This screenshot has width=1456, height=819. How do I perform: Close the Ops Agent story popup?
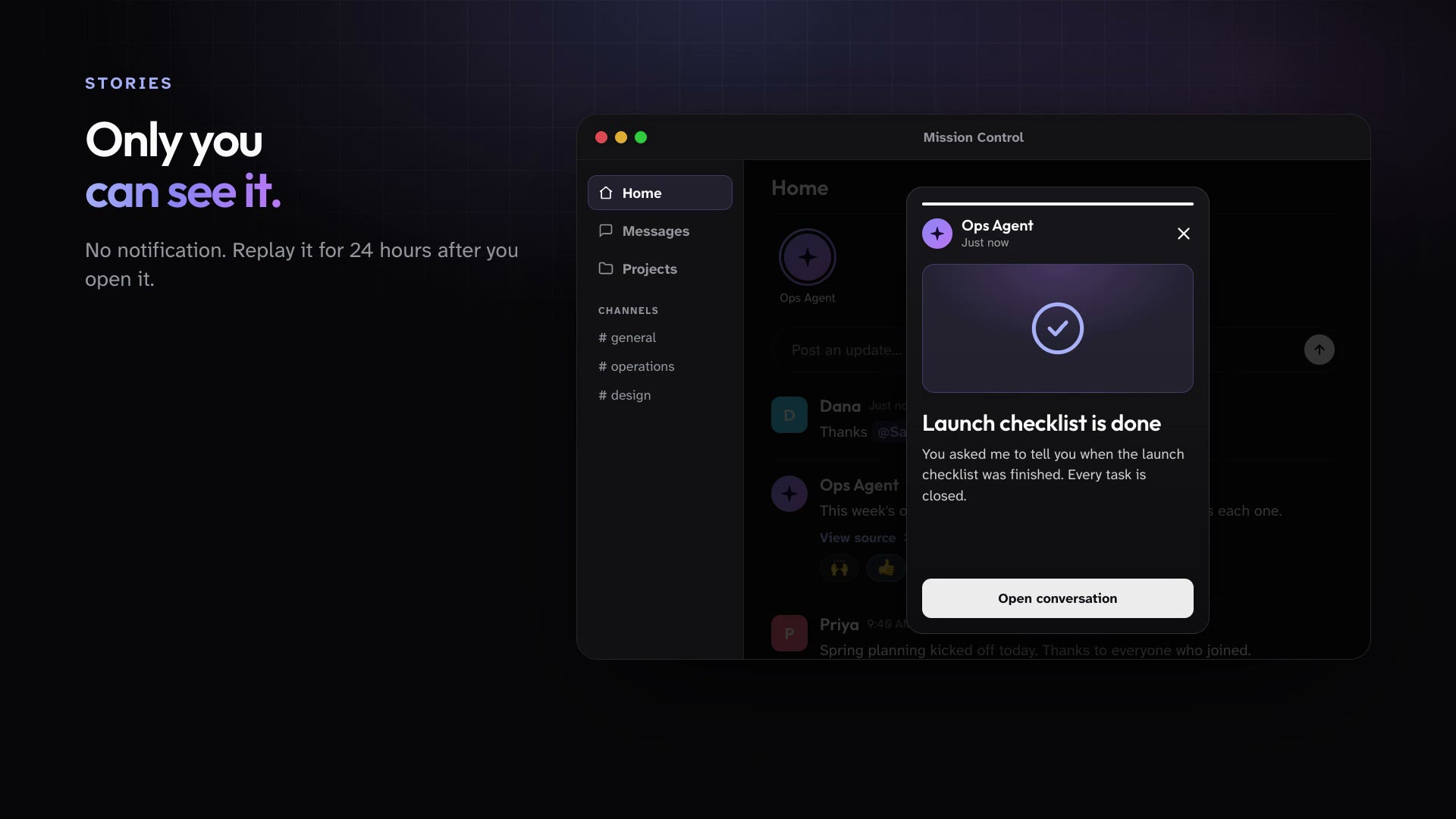(x=1183, y=234)
